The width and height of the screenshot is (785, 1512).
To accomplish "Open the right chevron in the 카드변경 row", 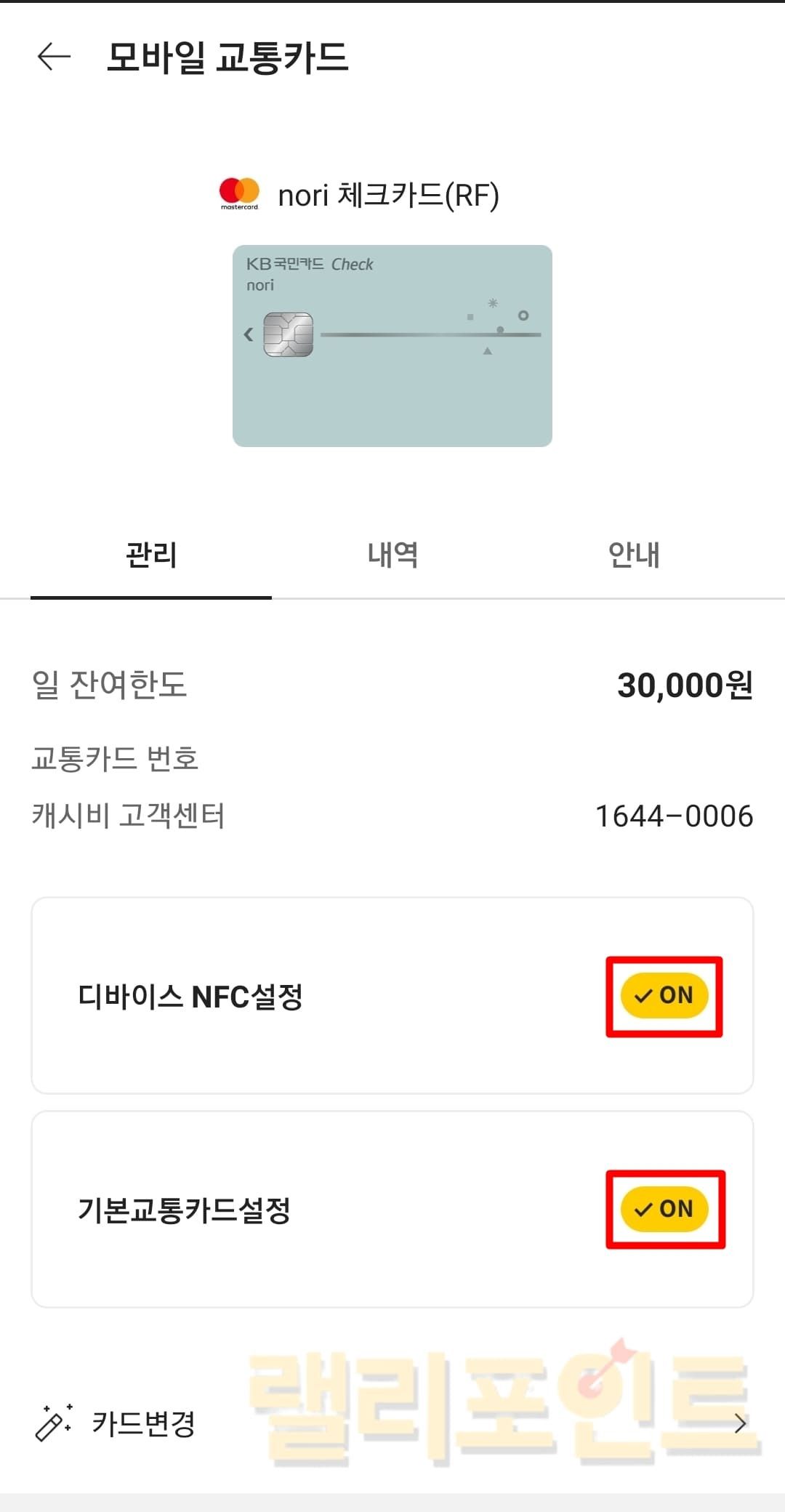I will coord(740,1423).
